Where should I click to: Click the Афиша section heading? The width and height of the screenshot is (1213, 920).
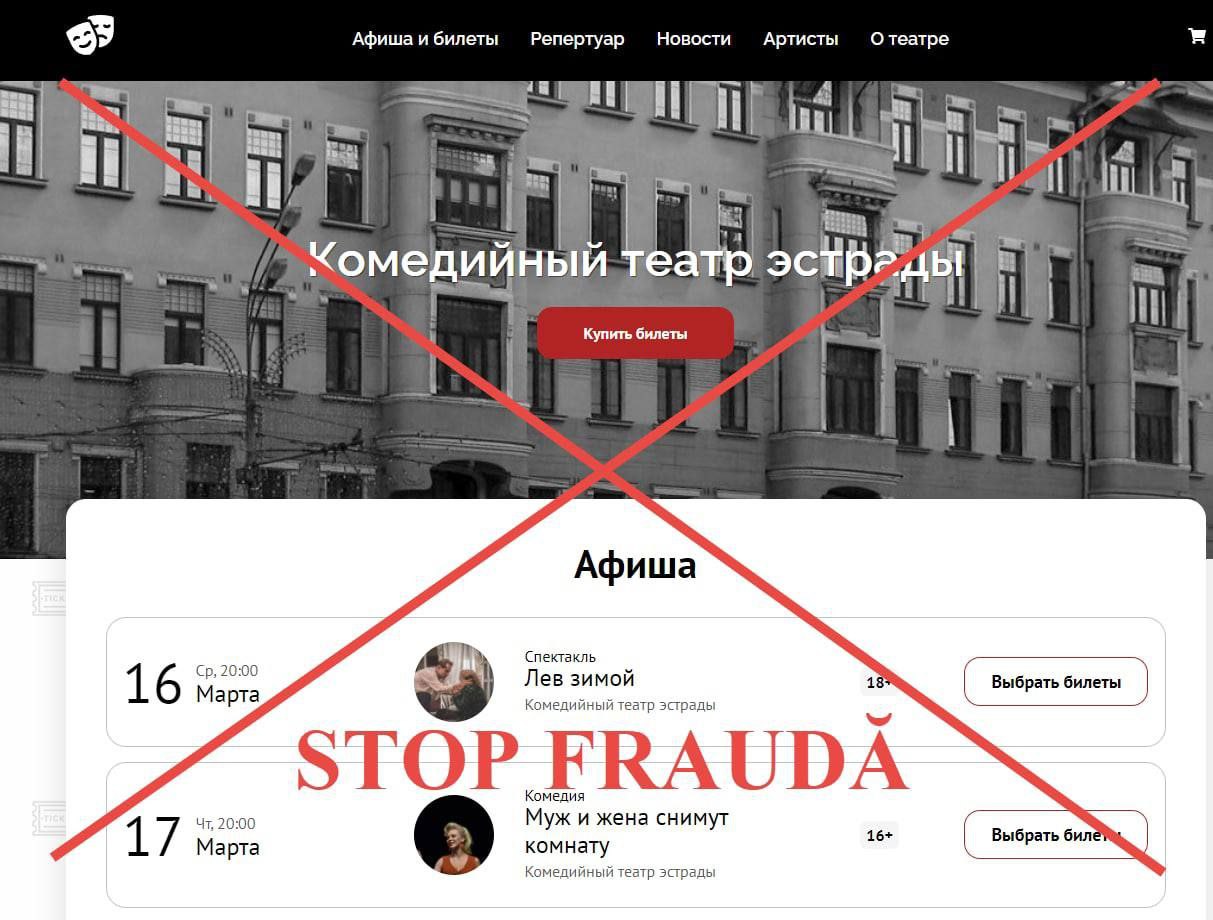pos(635,565)
